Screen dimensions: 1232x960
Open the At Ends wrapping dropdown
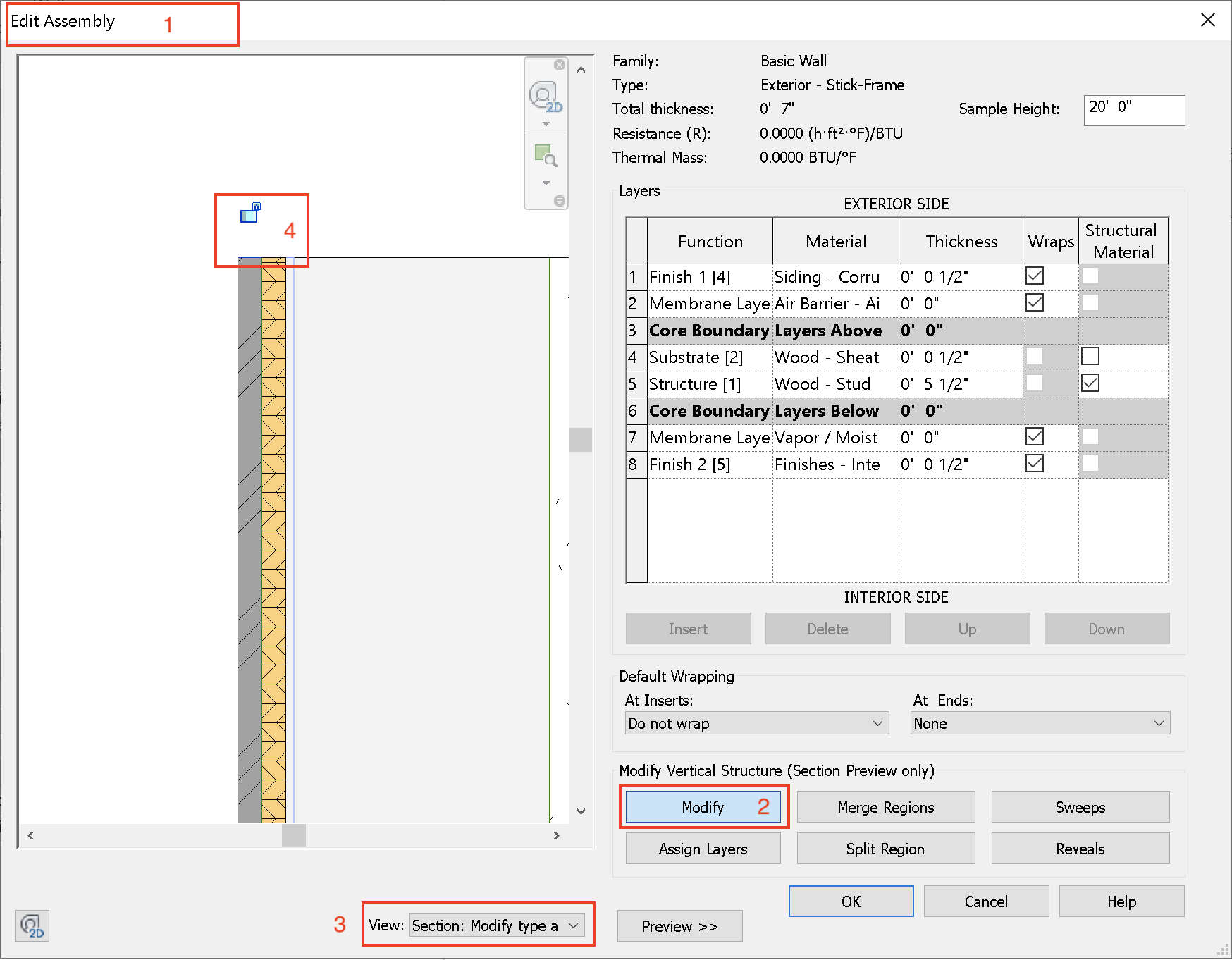(1040, 723)
